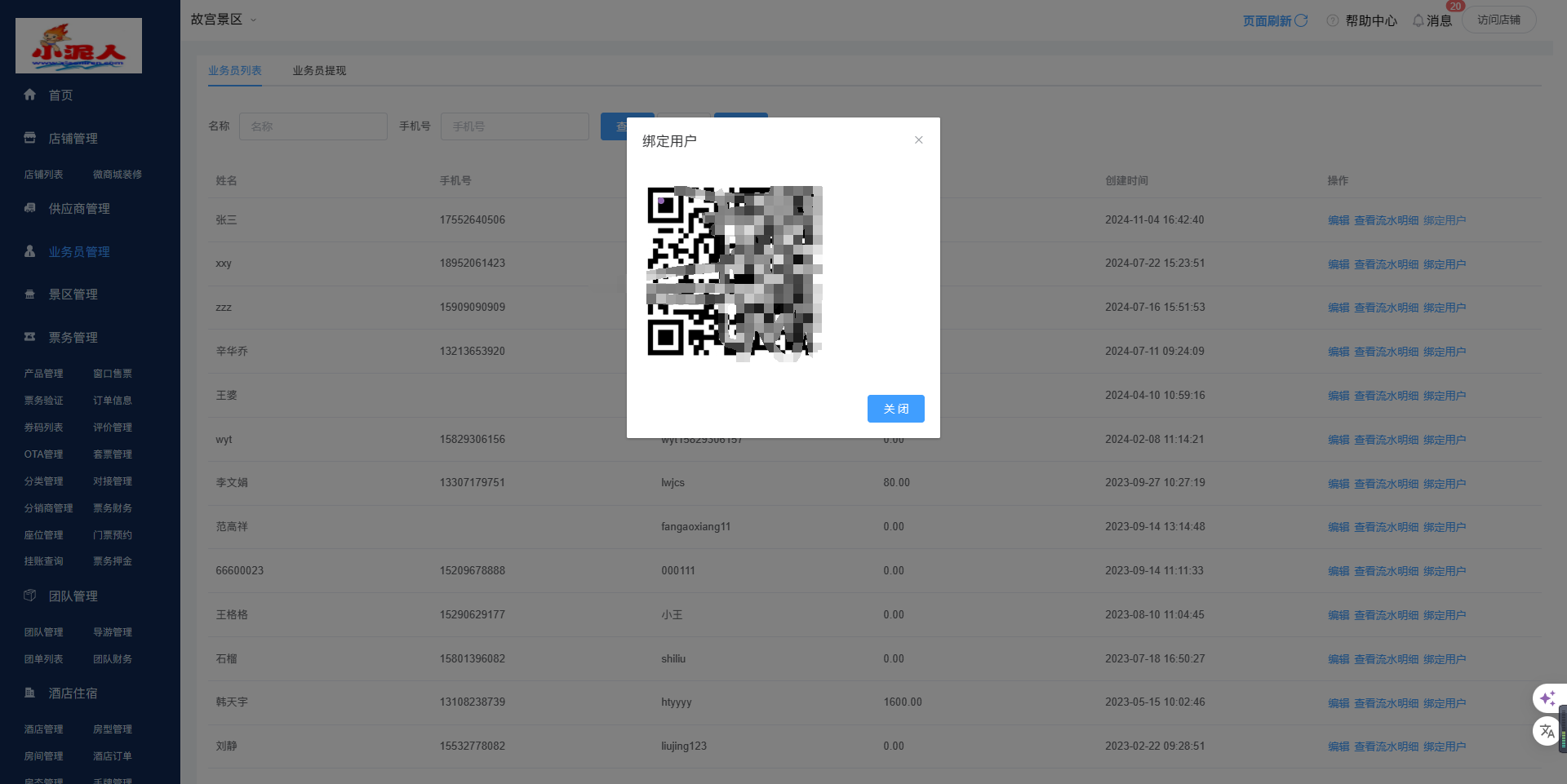Viewport: 1567px width, 784px height.
Task: Click the help center question mark icon
Action: pyautogui.click(x=1333, y=20)
